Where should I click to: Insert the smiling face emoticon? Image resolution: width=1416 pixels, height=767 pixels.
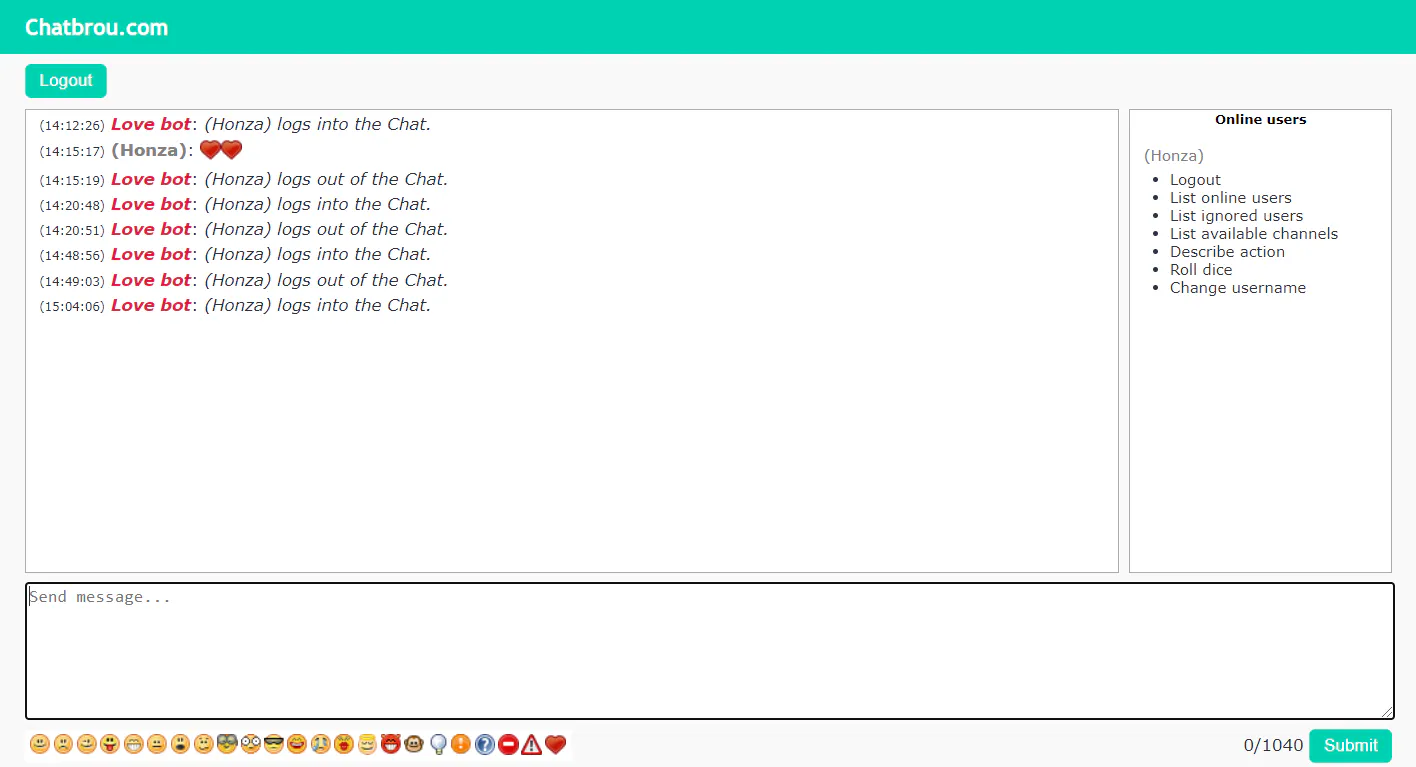click(40, 744)
